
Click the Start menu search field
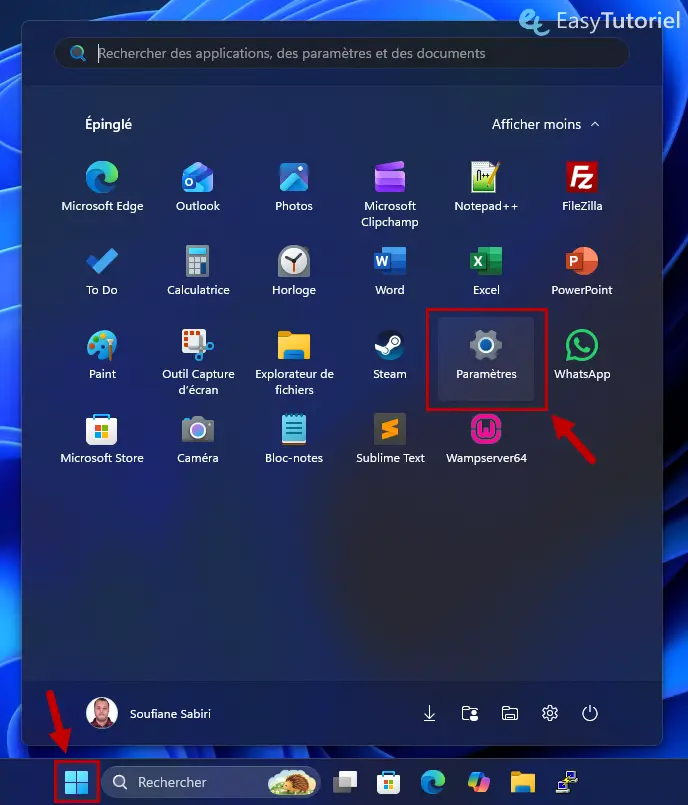[x=341, y=53]
